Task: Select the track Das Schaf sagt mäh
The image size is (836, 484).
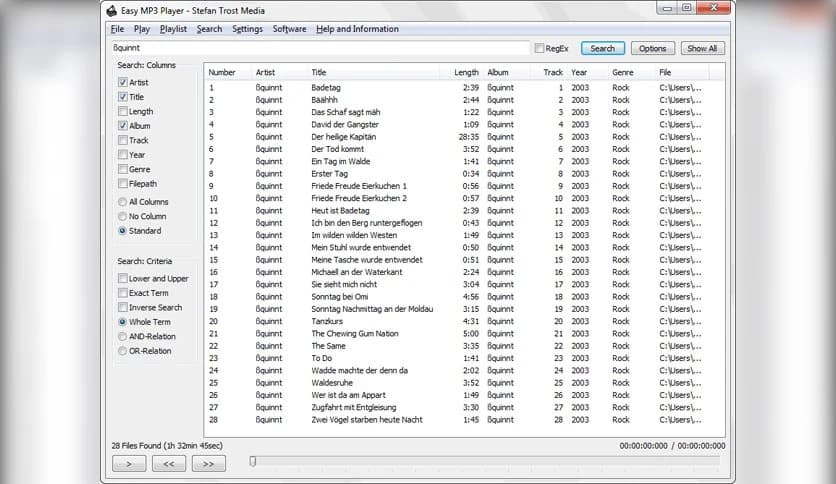Action: coord(345,112)
